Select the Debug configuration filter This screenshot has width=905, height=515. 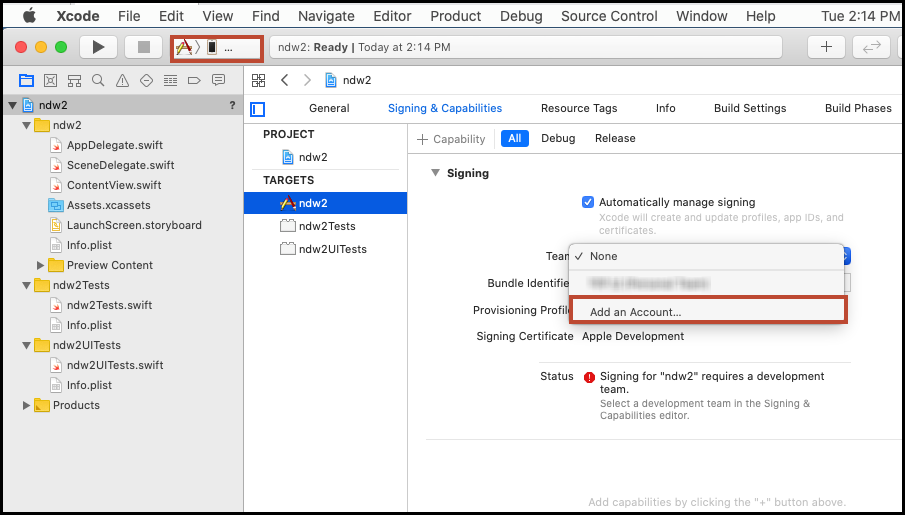558,139
